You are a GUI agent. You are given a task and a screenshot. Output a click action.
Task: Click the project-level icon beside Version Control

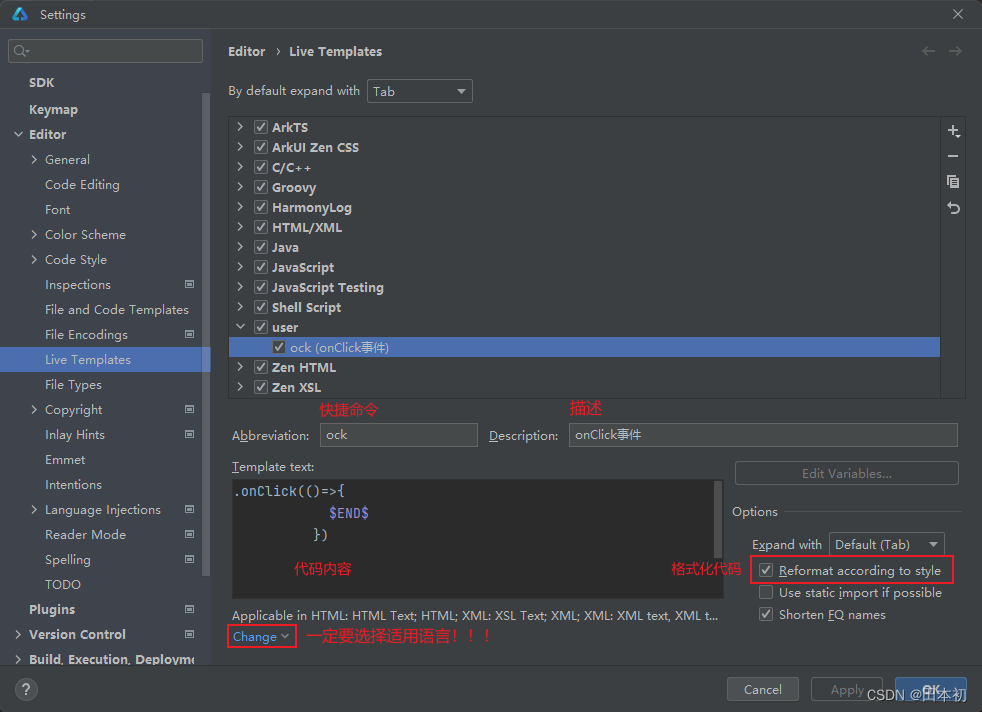click(189, 634)
